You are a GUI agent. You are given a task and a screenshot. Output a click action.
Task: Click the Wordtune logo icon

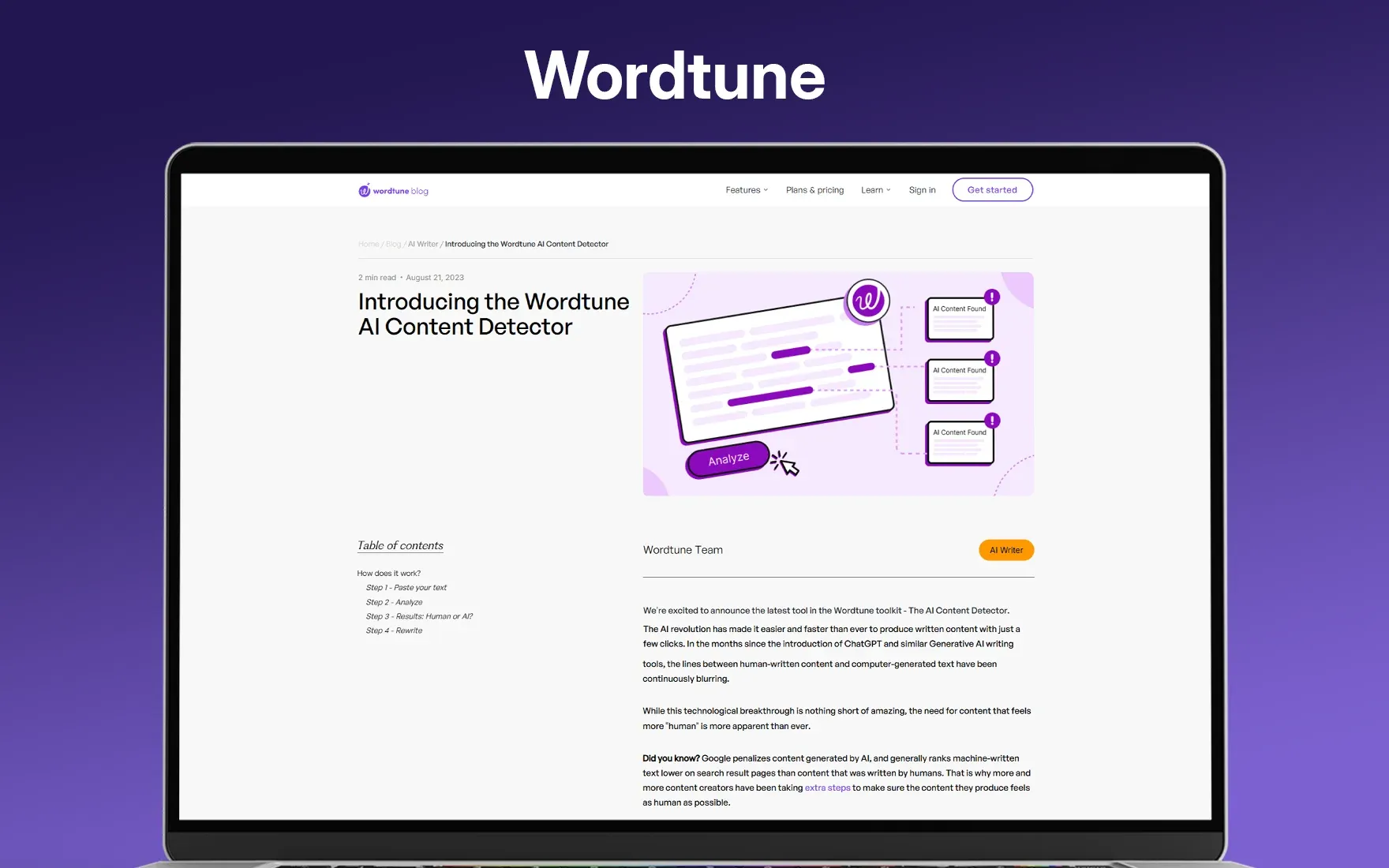tap(364, 190)
